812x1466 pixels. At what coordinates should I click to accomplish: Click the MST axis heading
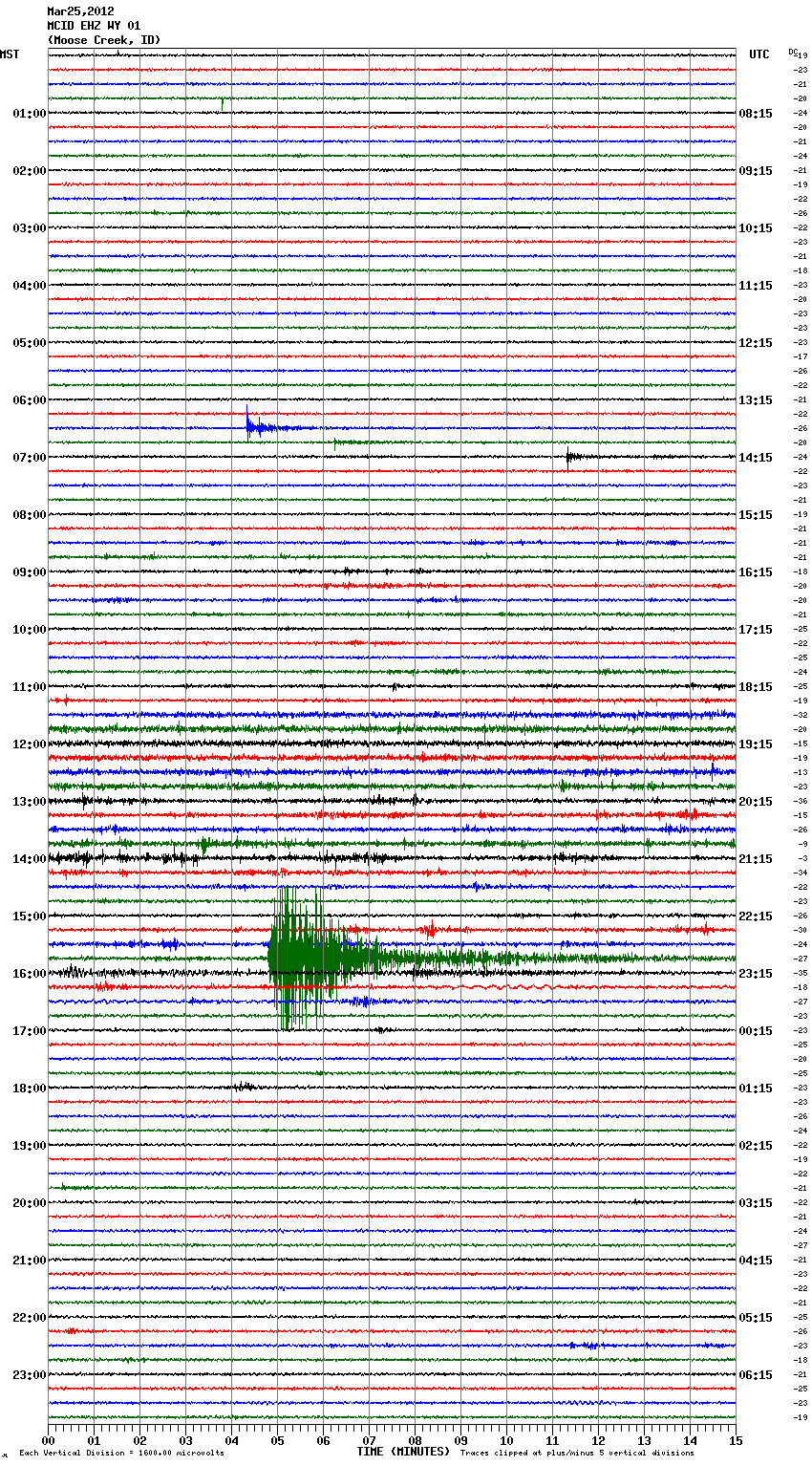[x=10, y=54]
